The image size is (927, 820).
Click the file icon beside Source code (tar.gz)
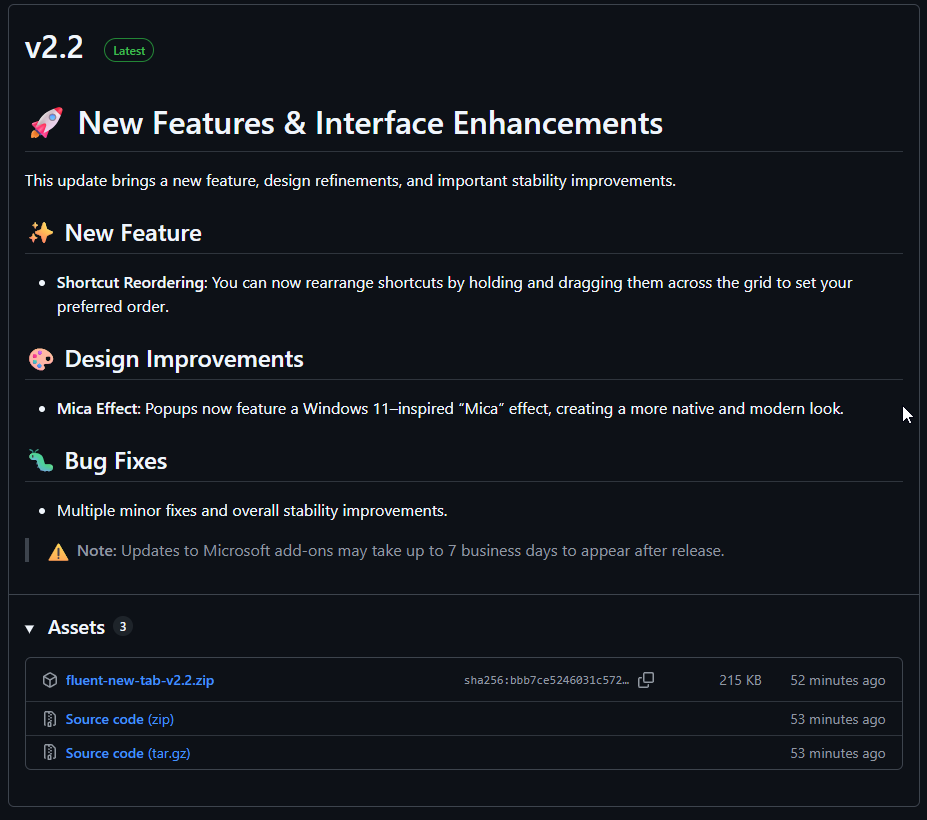point(50,753)
